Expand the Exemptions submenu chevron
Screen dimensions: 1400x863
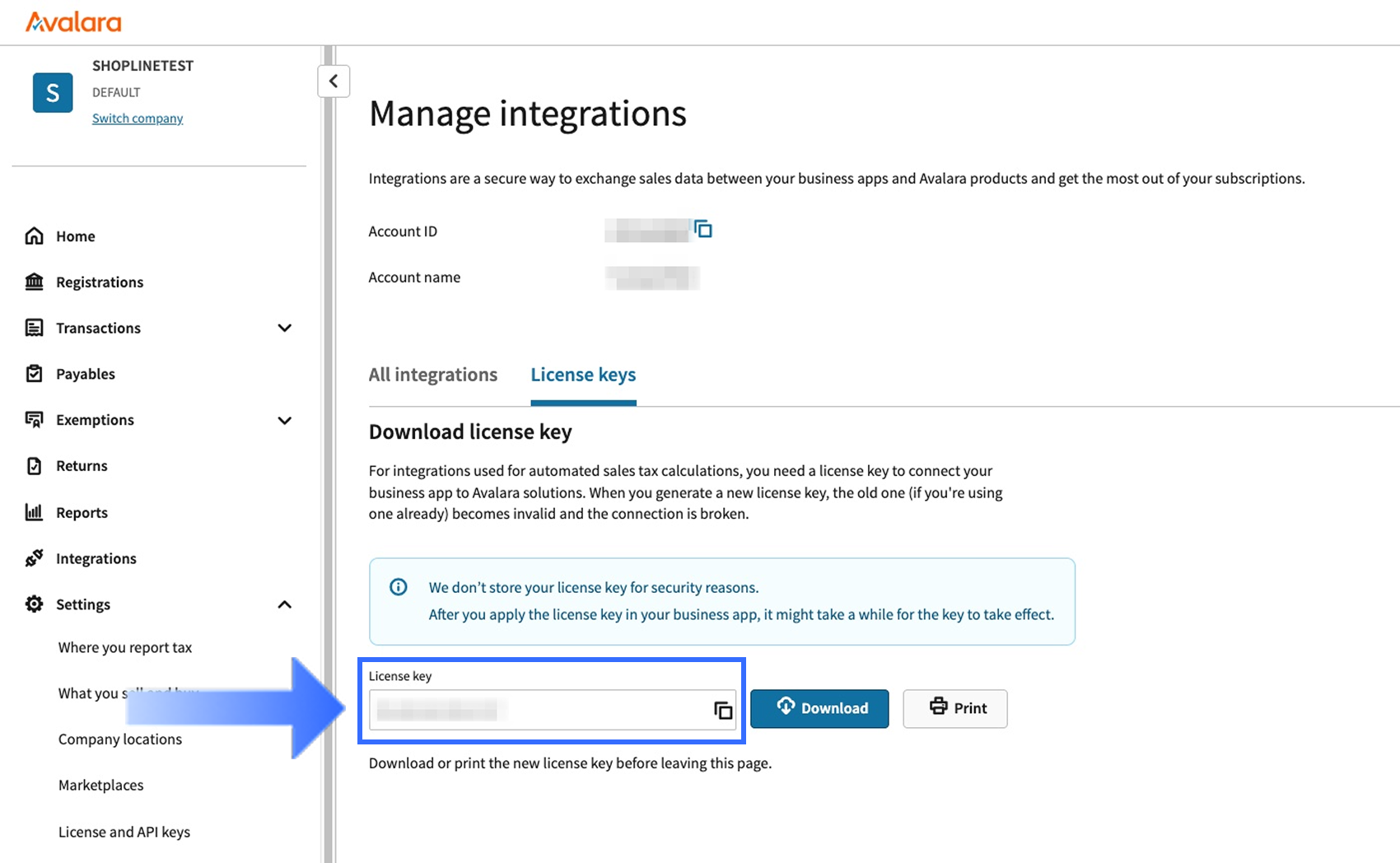(285, 420)
